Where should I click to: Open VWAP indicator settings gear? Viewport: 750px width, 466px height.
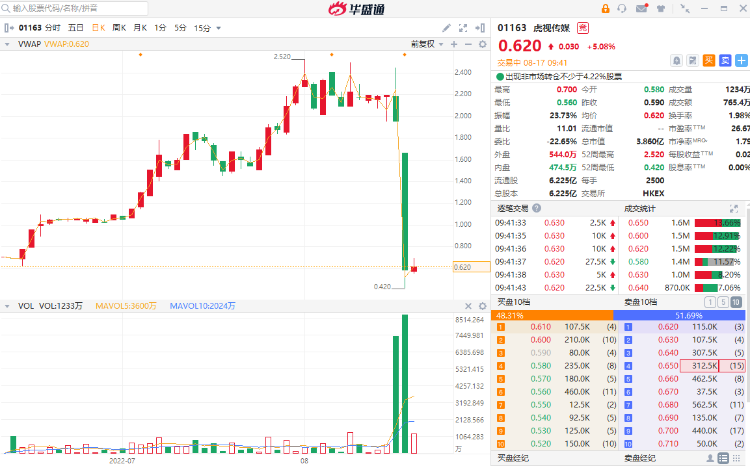coord(483,44)
